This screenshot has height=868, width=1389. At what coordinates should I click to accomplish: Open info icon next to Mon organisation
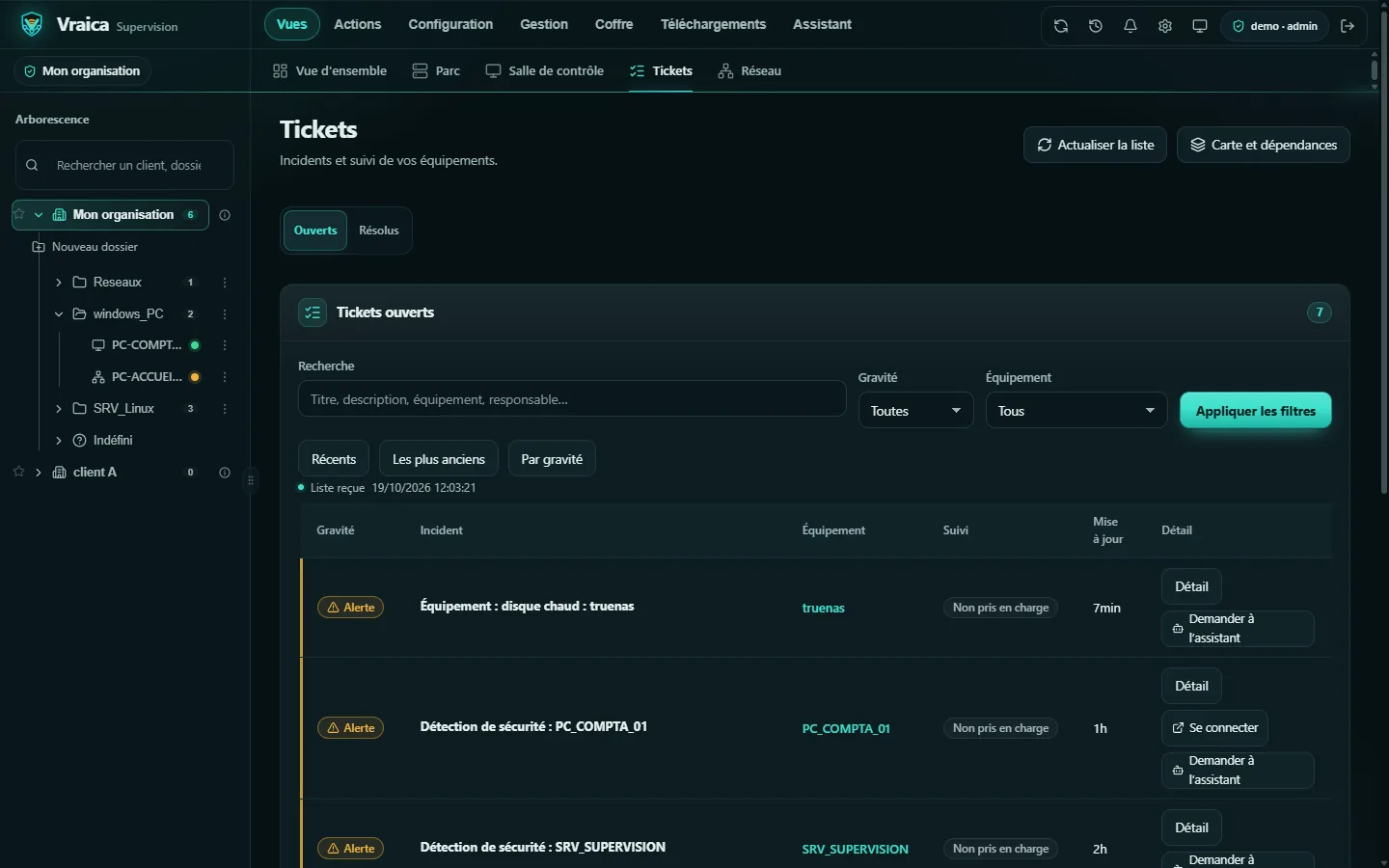pyautogui.click(x=225, y=215)
